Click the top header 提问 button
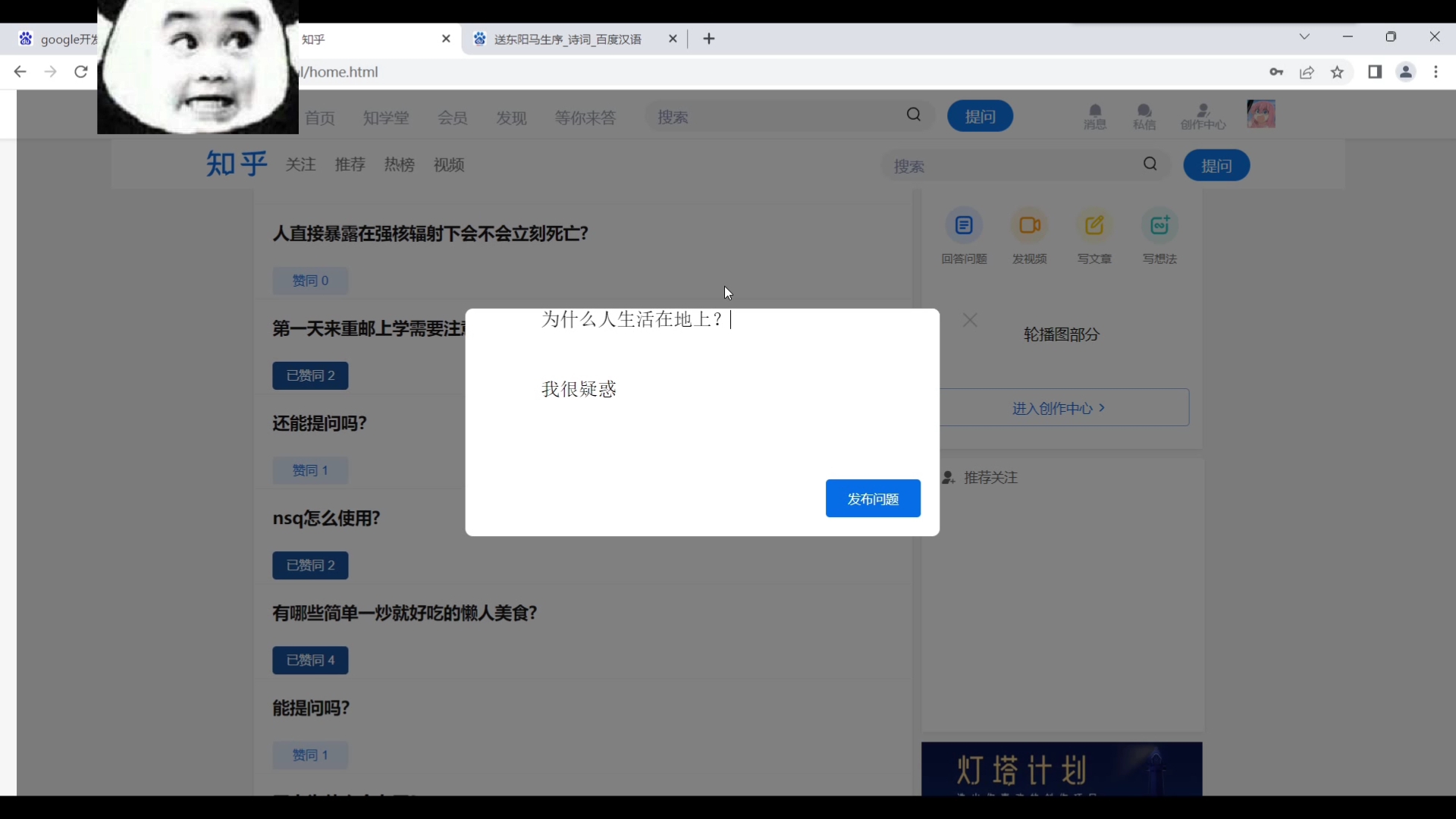This screenshot has height=819, width=1456. coord(980,116)
